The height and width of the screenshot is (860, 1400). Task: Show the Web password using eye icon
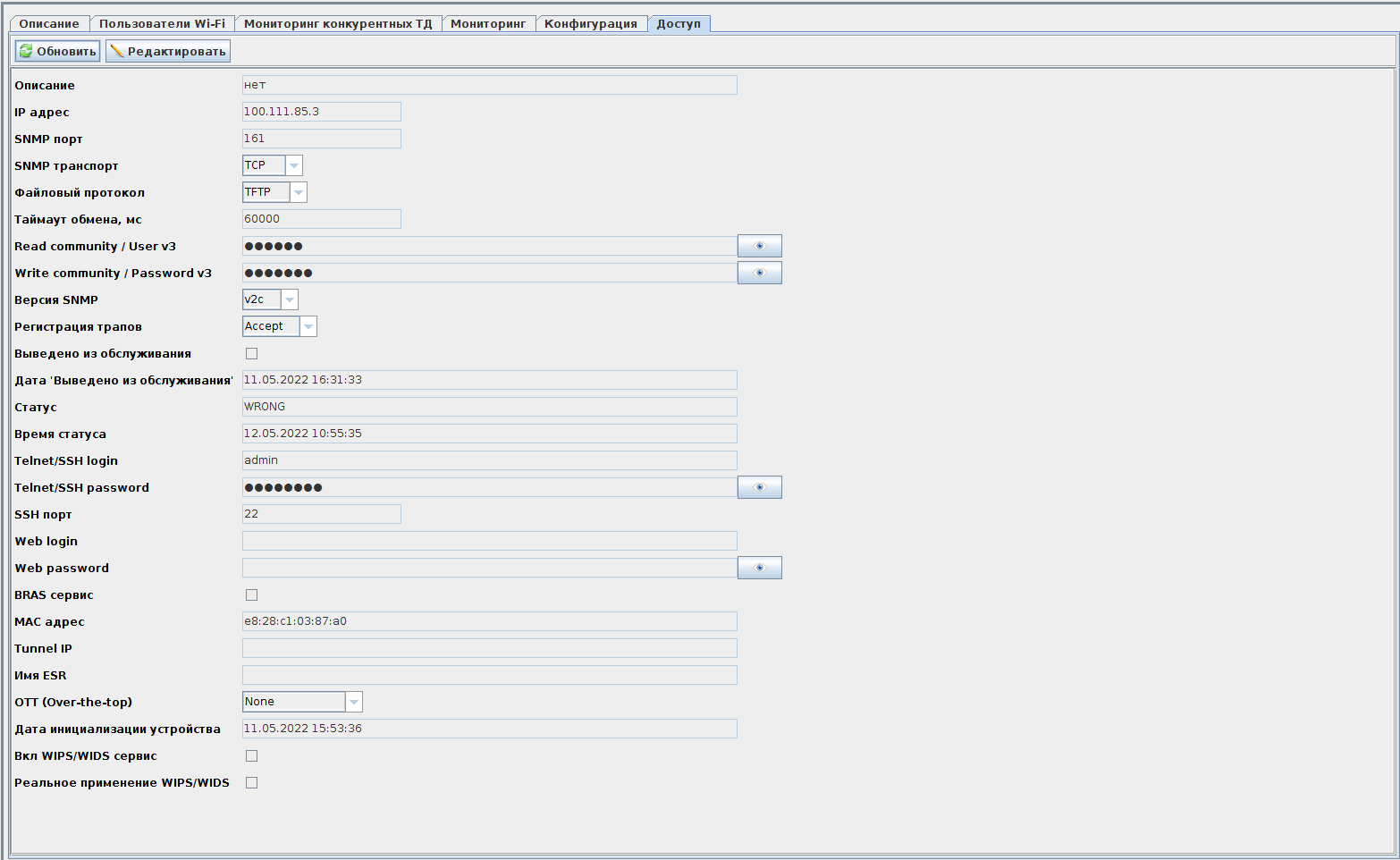pyautogui.click(x=759, y=568)
